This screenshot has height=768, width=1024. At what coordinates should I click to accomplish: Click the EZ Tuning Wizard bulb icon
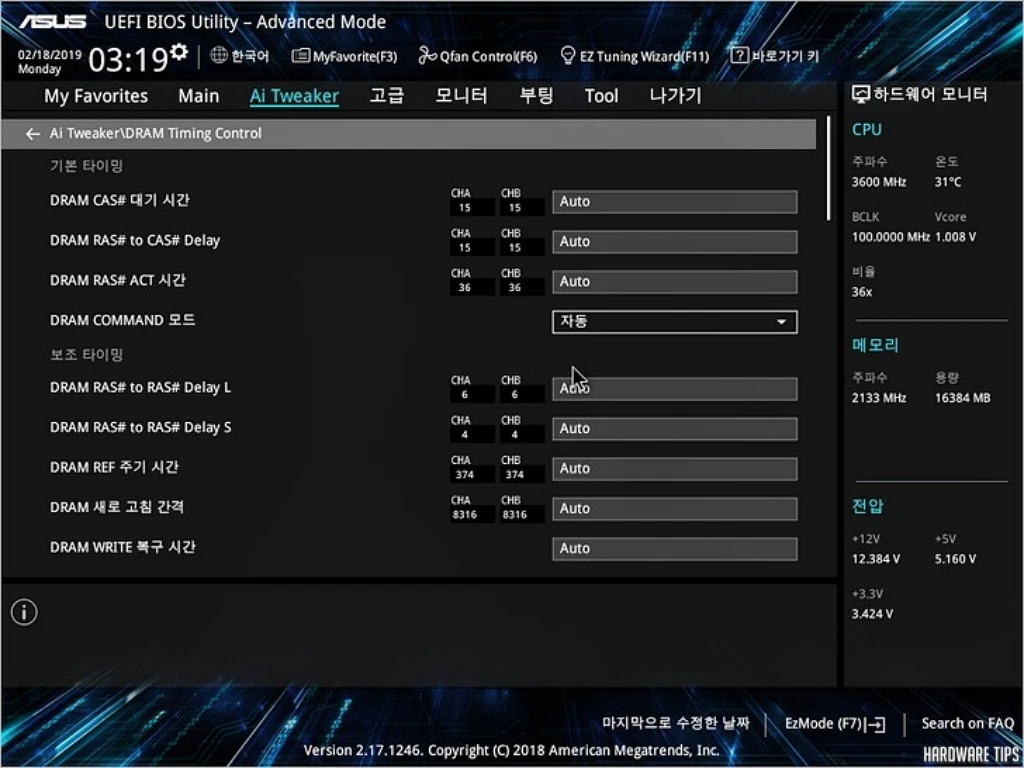(x=568, y=56)
